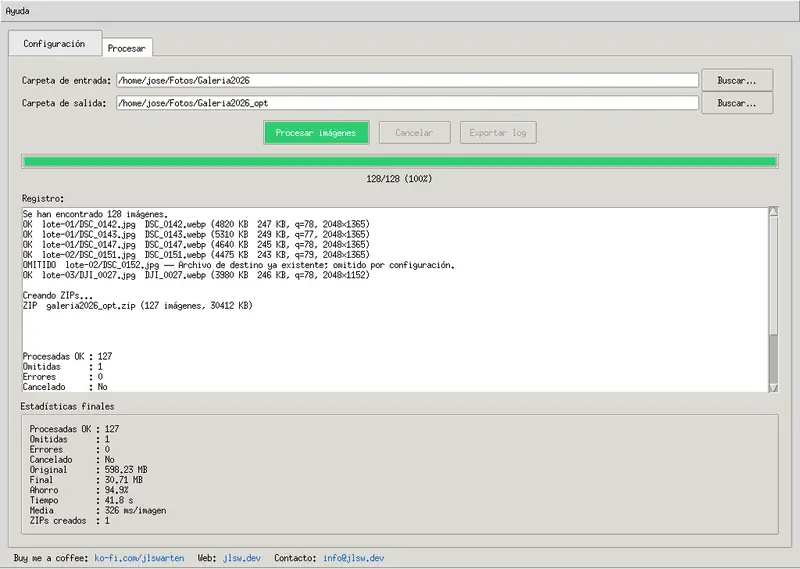Click 'Errores : 0' in the log
This screenshot has width=800, height=569.
(62, 377)
